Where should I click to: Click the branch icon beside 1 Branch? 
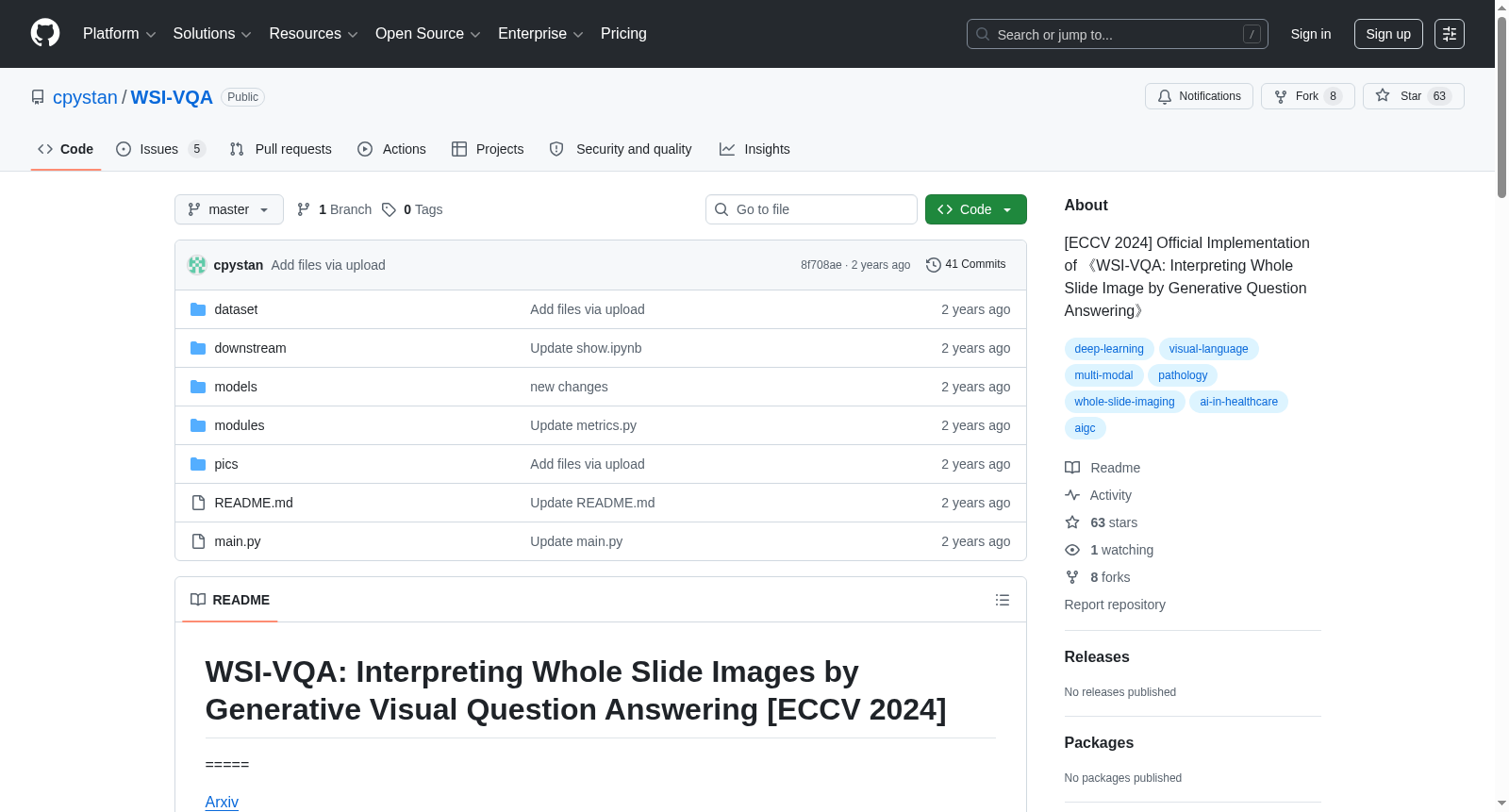pyautogui.click(x=304, y=209)
